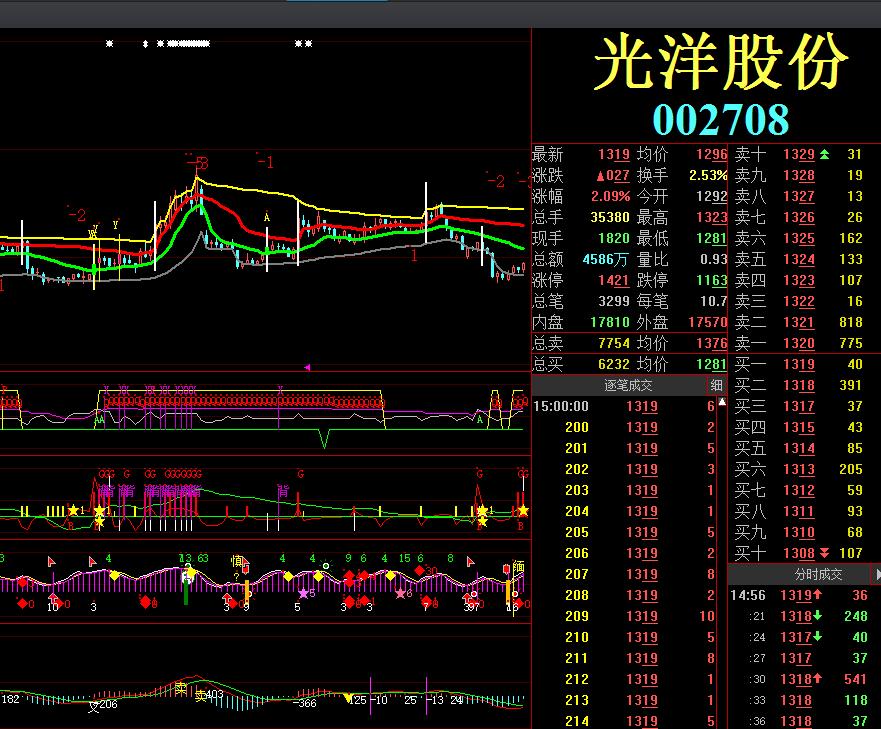Expand the panel with arrow right of 分时成交
The height and width of the screenshot is (729, 881).
click(878, 574)
